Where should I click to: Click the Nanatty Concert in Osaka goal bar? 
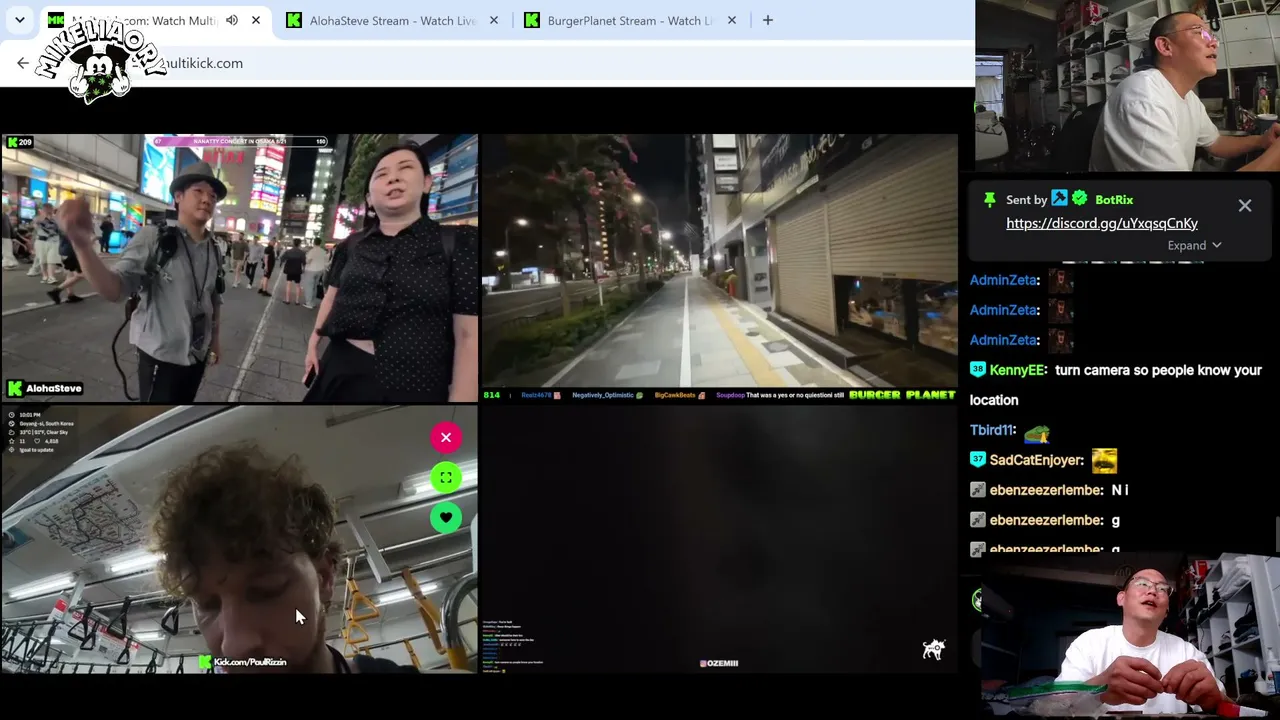coord(240,141)
